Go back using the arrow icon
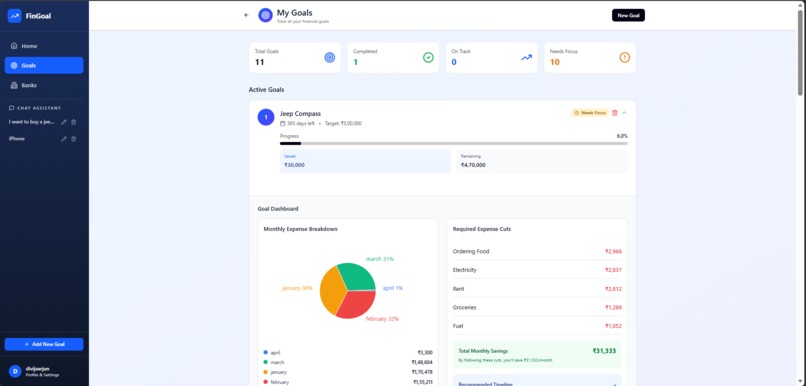The height and width of the screenshot is (386, 806). 246,15
